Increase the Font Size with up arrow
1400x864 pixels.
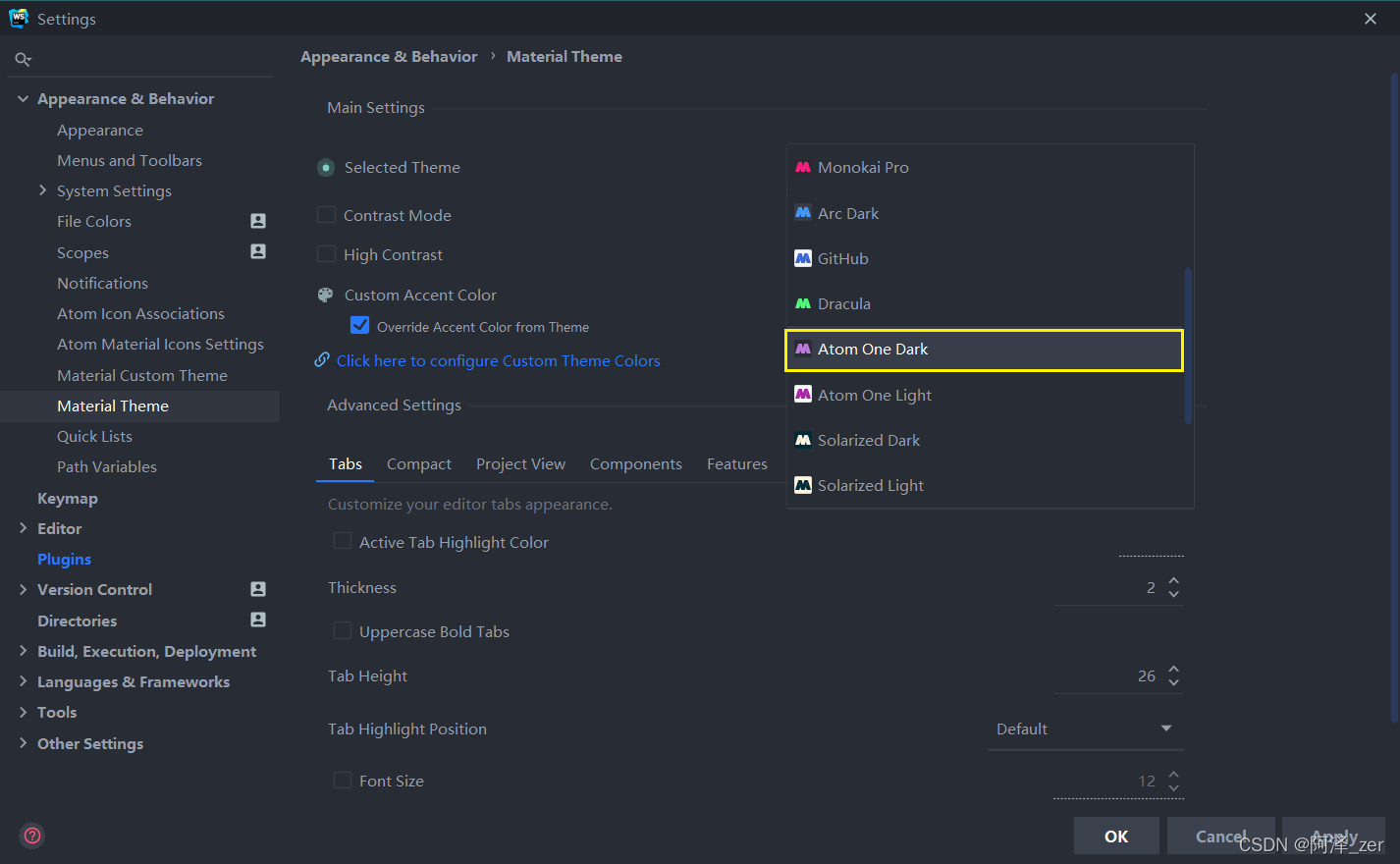pos(1173,775)
